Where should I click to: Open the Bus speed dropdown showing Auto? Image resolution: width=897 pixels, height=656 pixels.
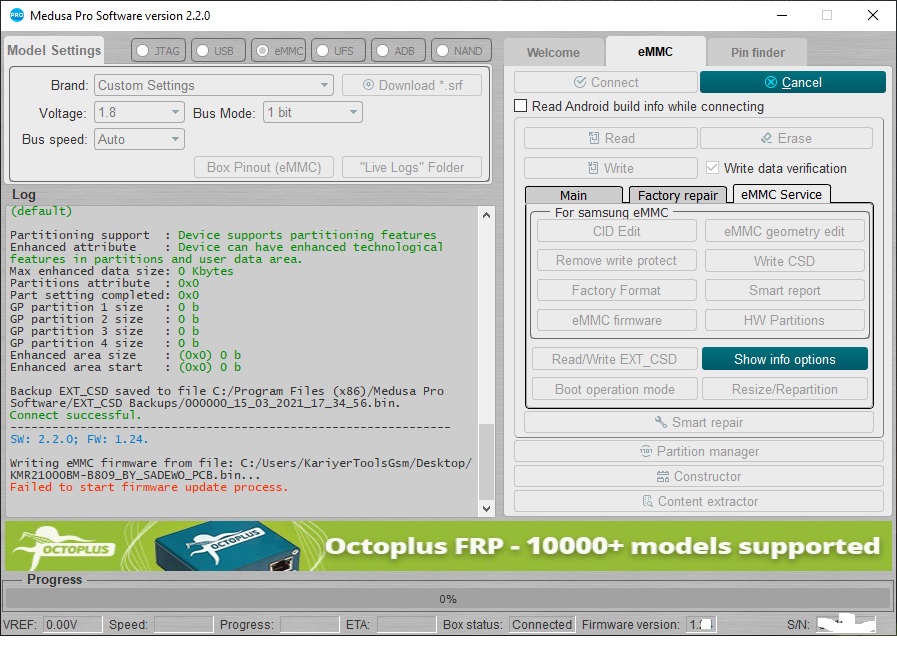point(139,139)
